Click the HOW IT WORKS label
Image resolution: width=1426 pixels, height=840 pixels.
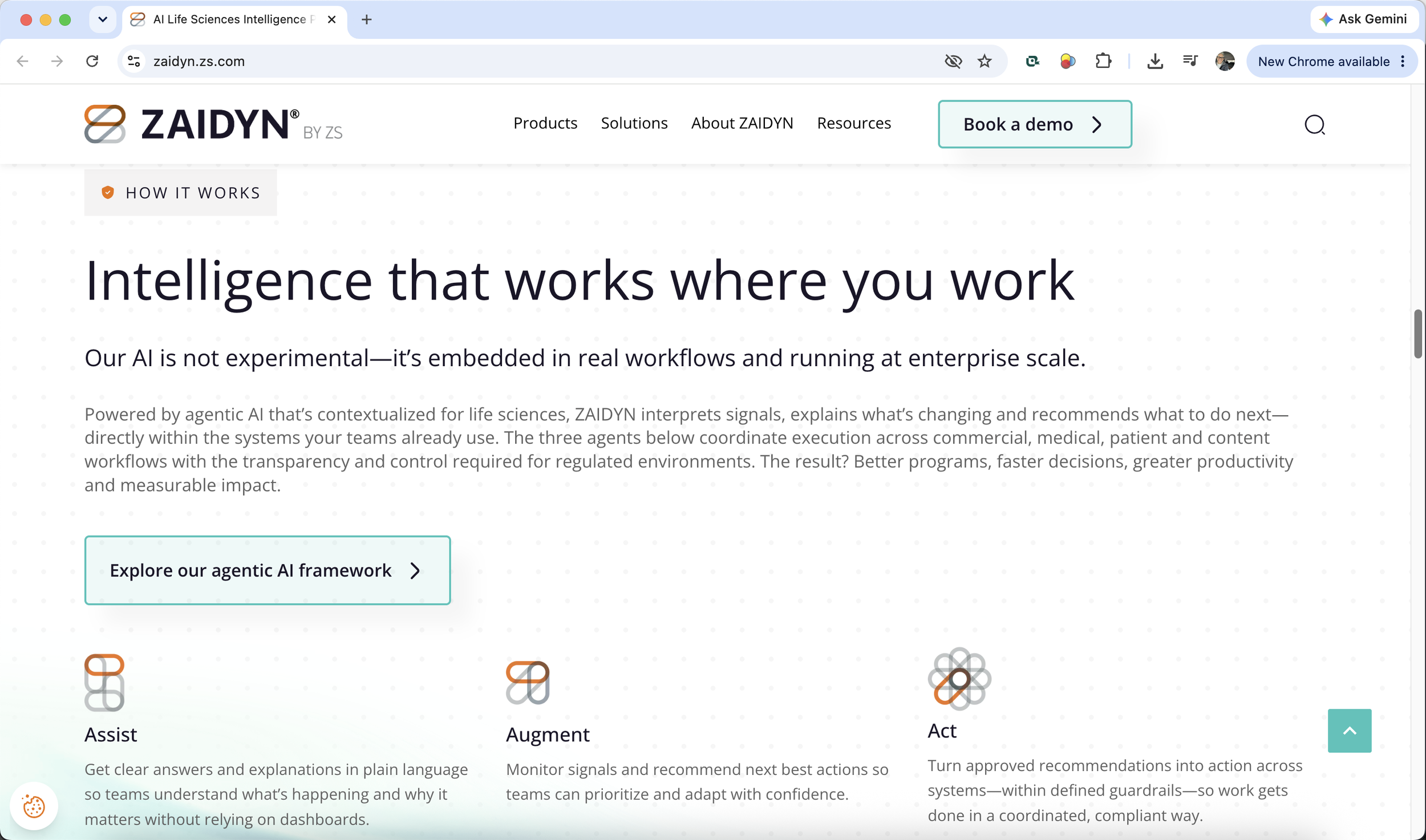tap(193, 193)
